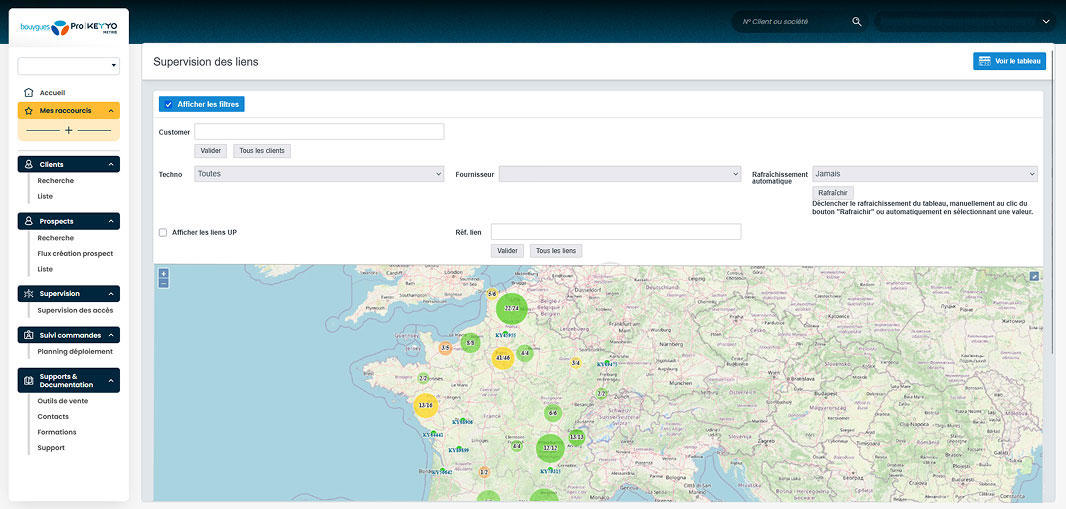Open the Techno dropdown showing Toutes
Viewport: 1066px width, 509px height.
pos(319,174)
